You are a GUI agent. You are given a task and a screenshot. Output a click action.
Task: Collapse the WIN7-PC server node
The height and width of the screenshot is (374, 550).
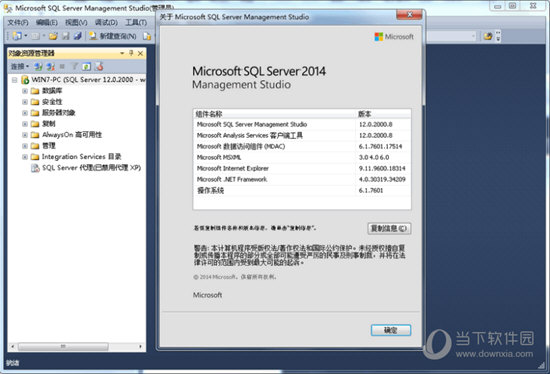[x=14, y=80]
